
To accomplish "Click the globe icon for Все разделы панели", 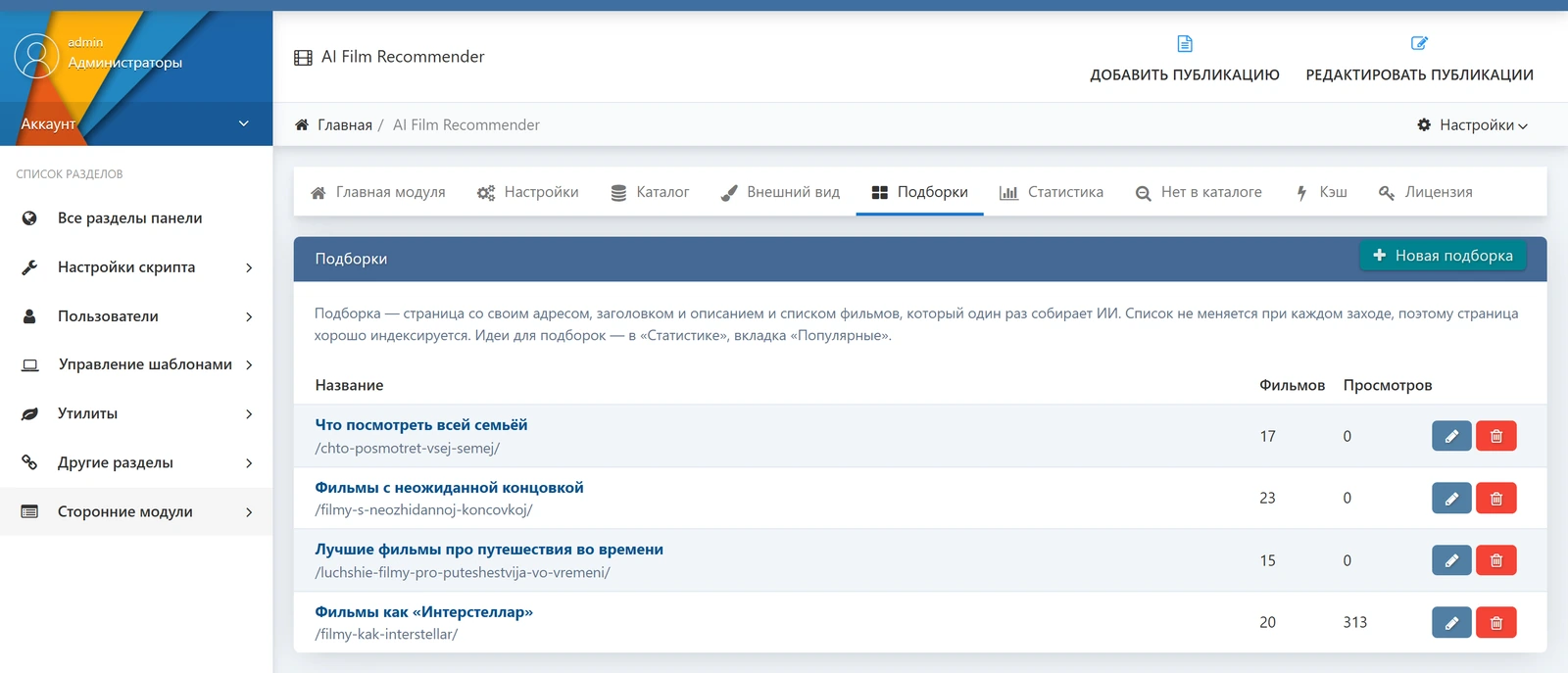I will (29, 218).
